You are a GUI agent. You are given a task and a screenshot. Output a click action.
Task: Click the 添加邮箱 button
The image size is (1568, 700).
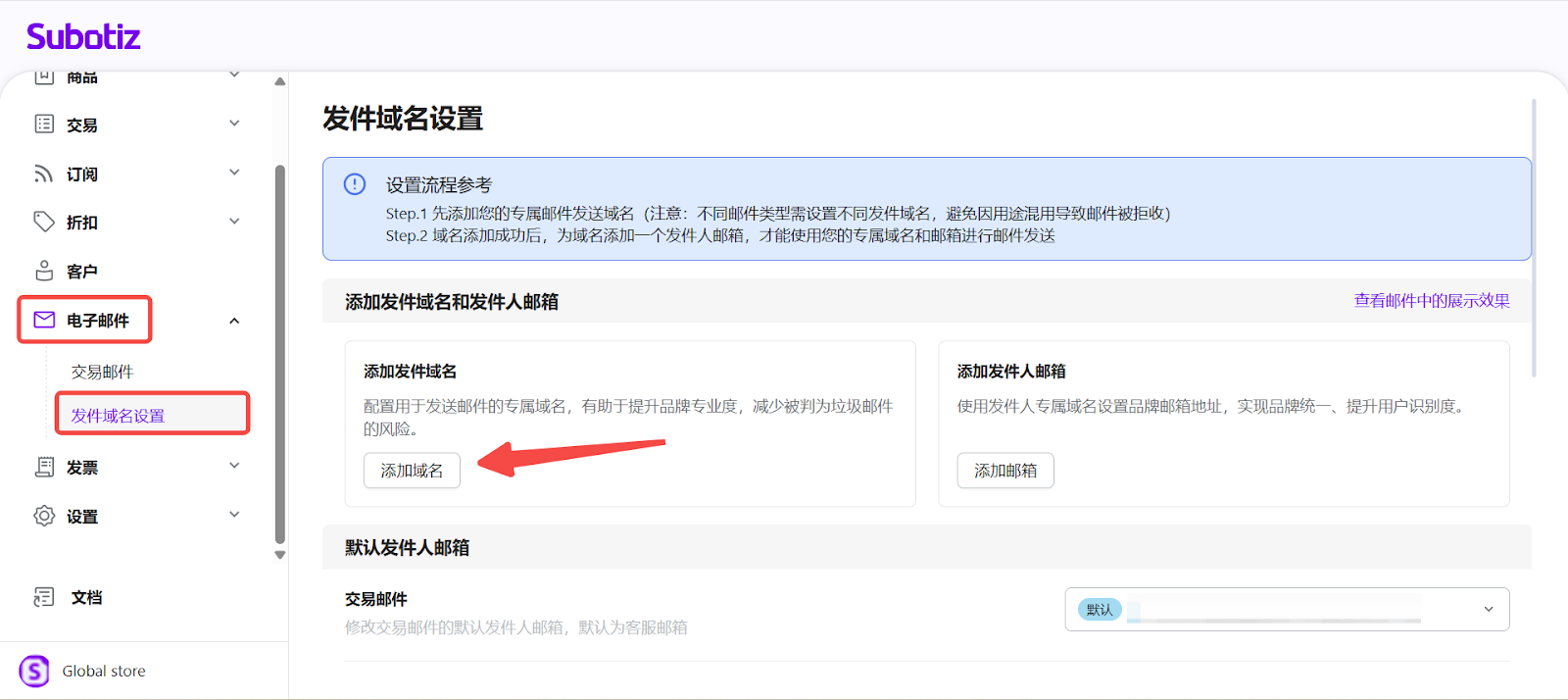(1004, 471)
